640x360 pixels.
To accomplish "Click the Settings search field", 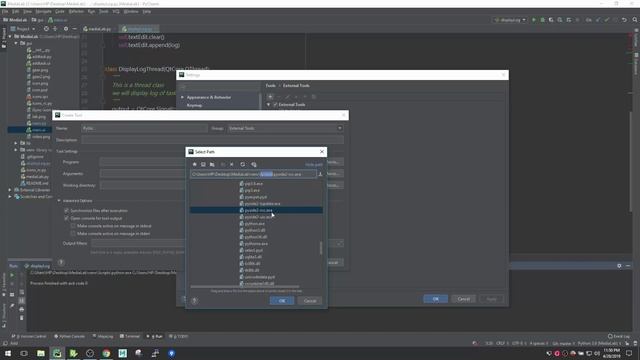I will point(219,87).
